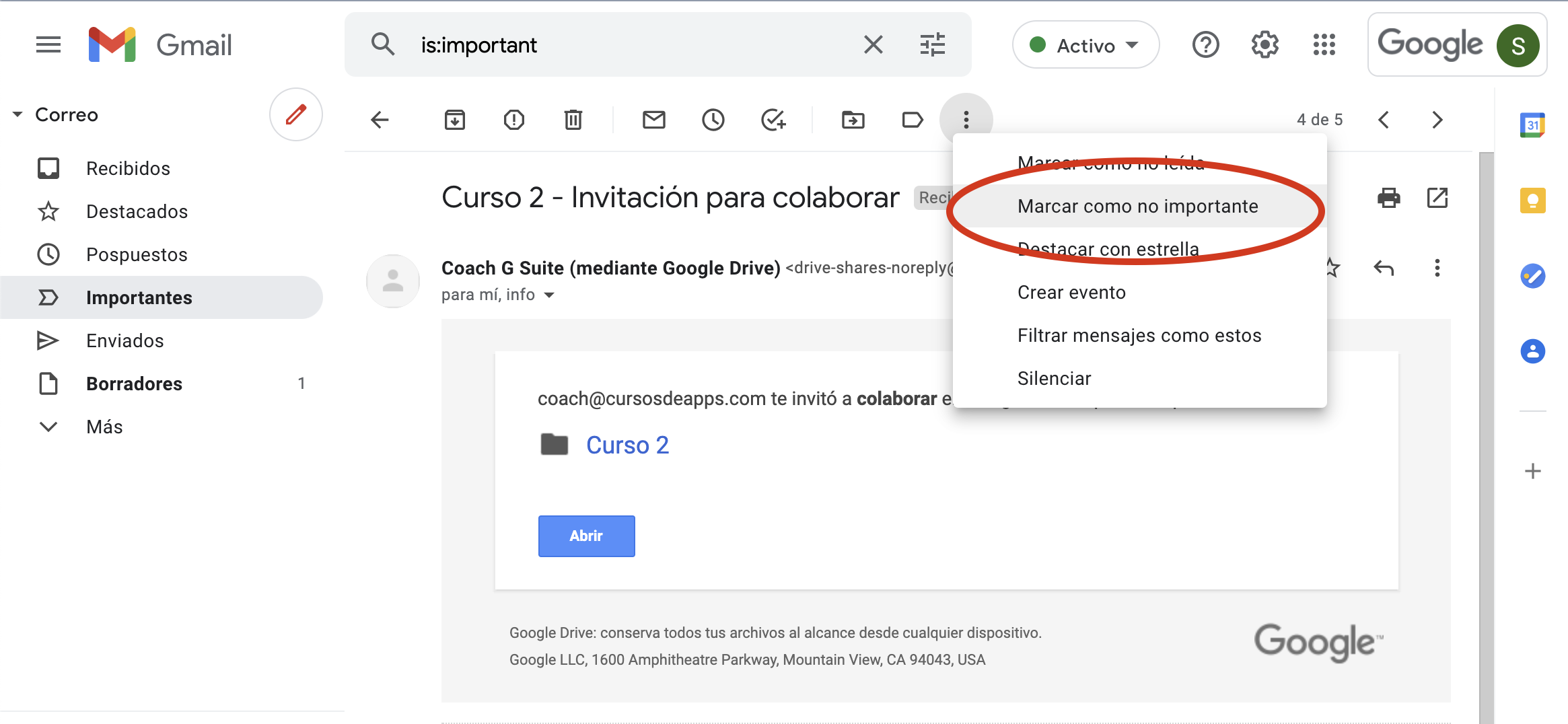Get add-ons with plus icon
Screen dimensions: 1568x724
coord(1532,471)
